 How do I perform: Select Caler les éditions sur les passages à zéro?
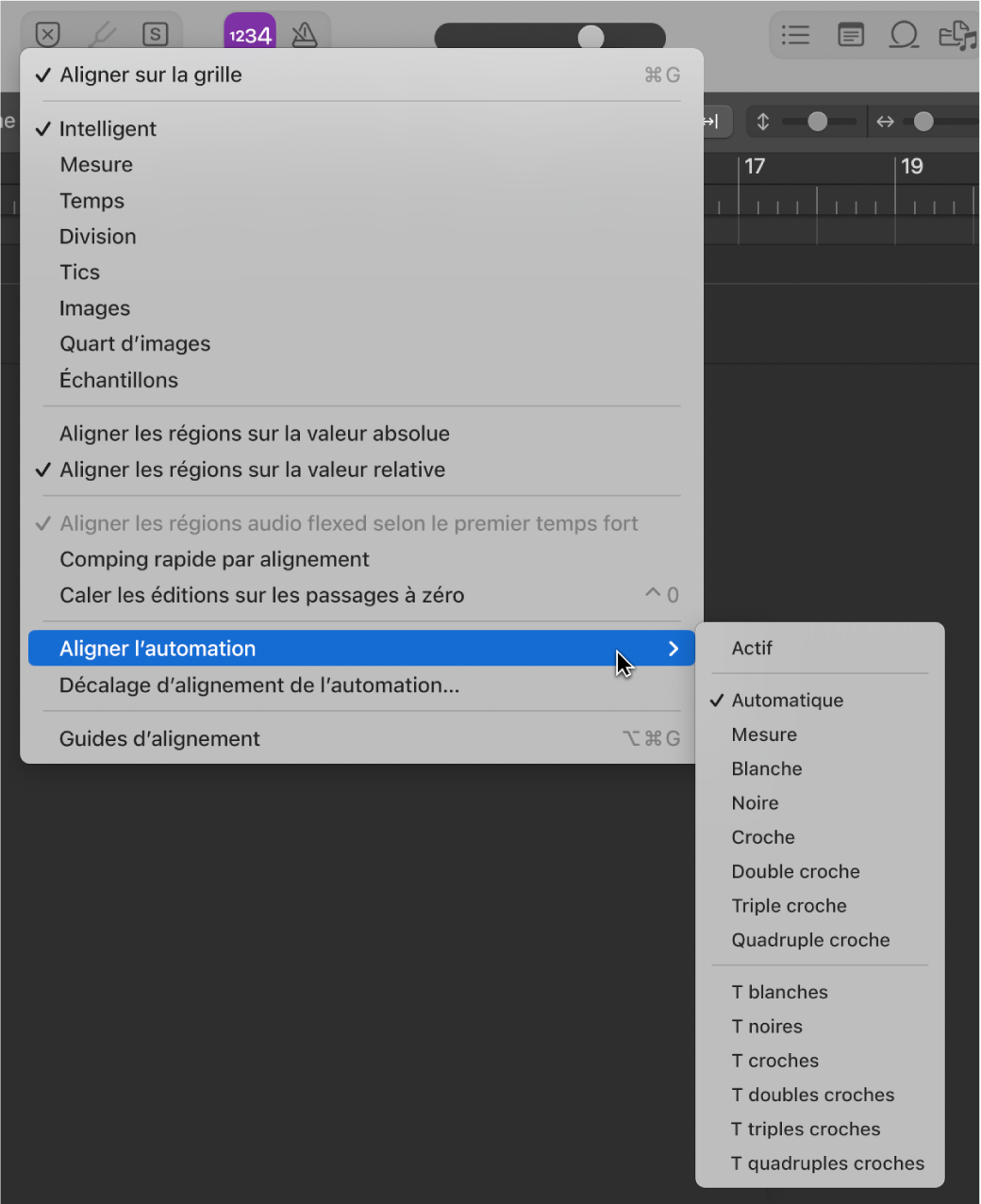click(262, 595)
